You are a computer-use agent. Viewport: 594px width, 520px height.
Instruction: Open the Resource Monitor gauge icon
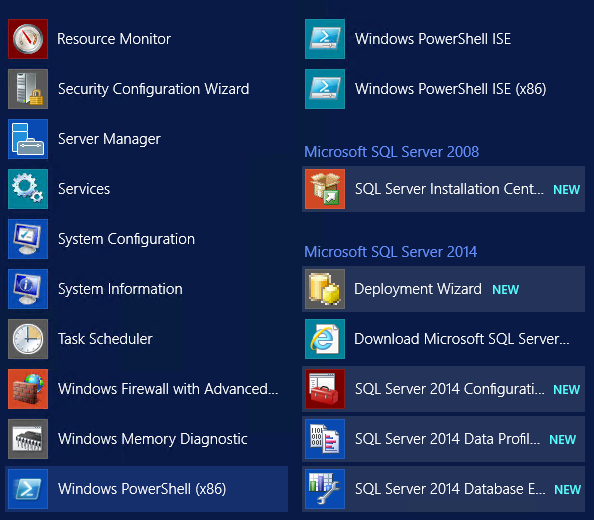pyautogui.click(x=28, y=39)
